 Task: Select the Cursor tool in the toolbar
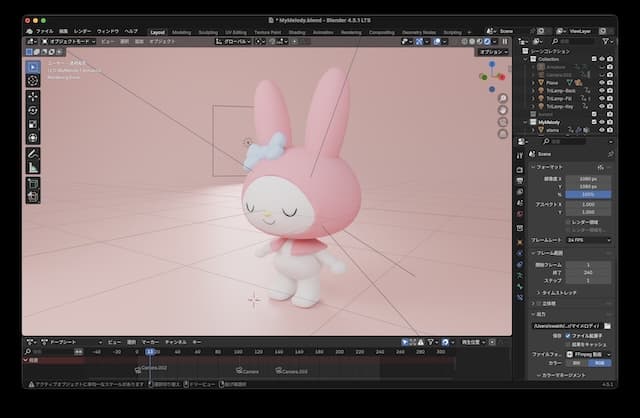coord(33,80)
